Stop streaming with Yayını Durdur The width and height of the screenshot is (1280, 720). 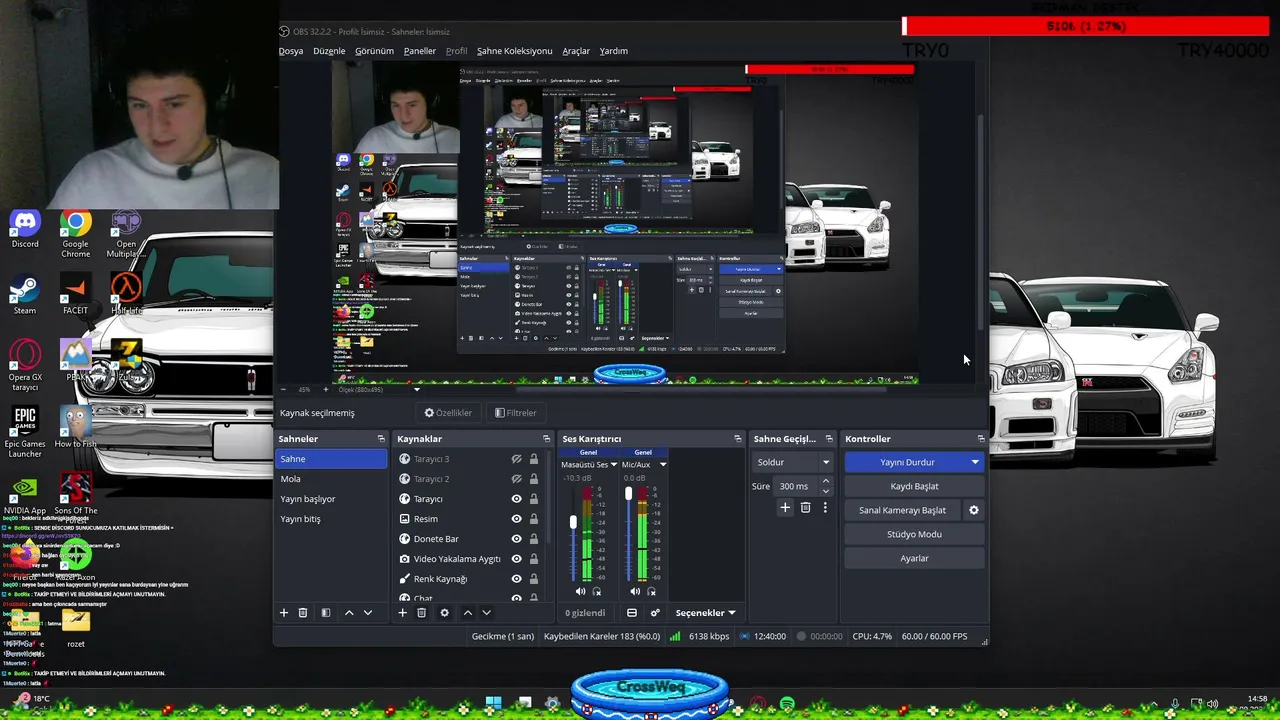coord(906,462)
